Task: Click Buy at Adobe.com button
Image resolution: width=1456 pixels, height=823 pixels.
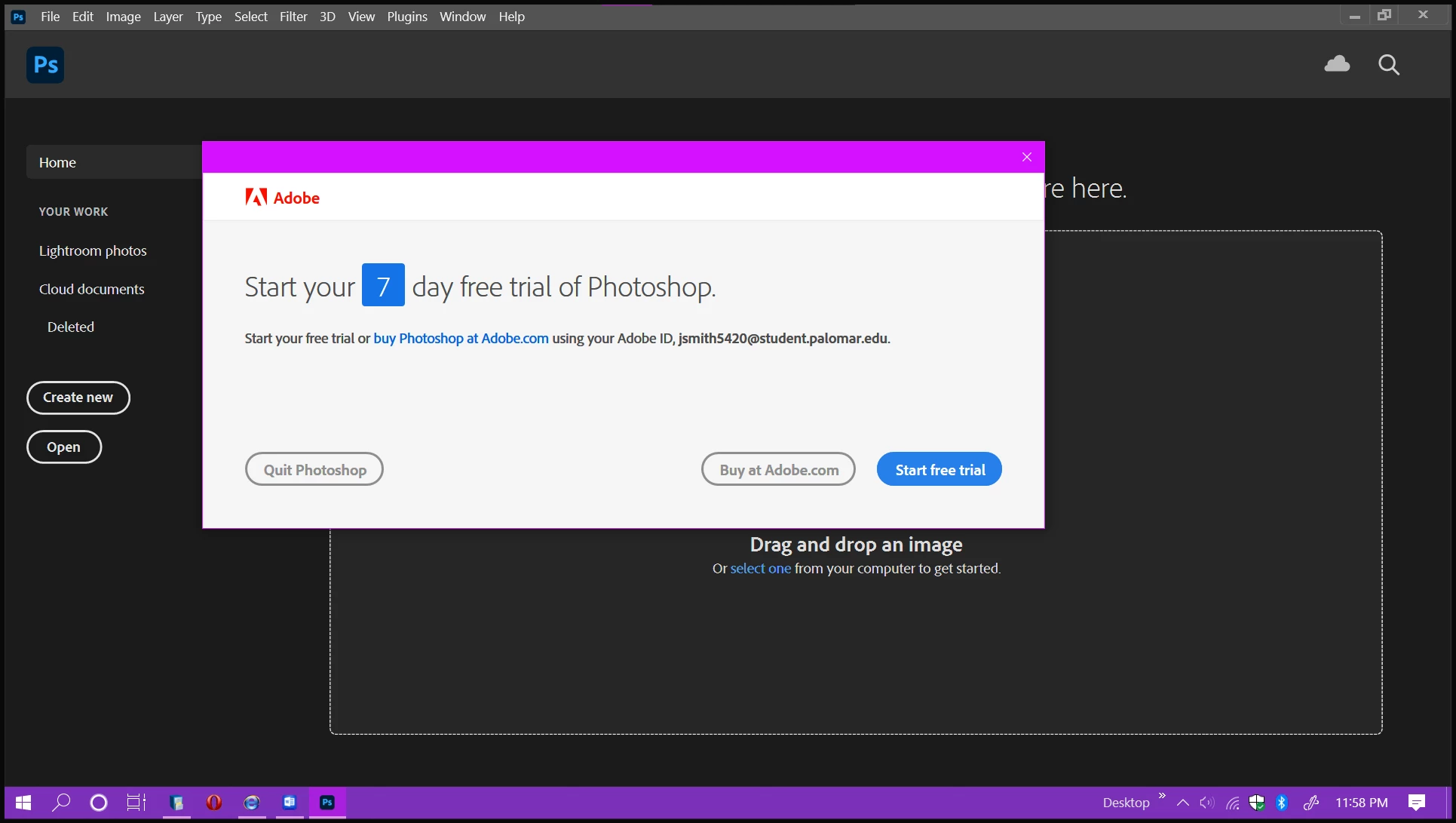Action: click(x=778, y=469)
